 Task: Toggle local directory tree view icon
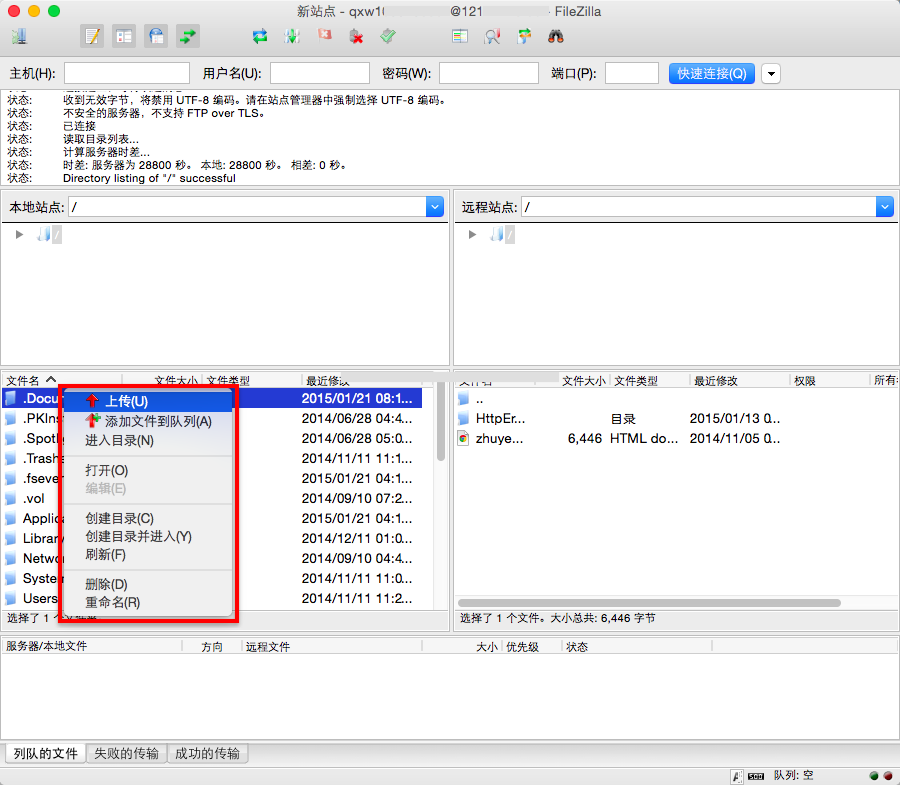tap(124, 37)
